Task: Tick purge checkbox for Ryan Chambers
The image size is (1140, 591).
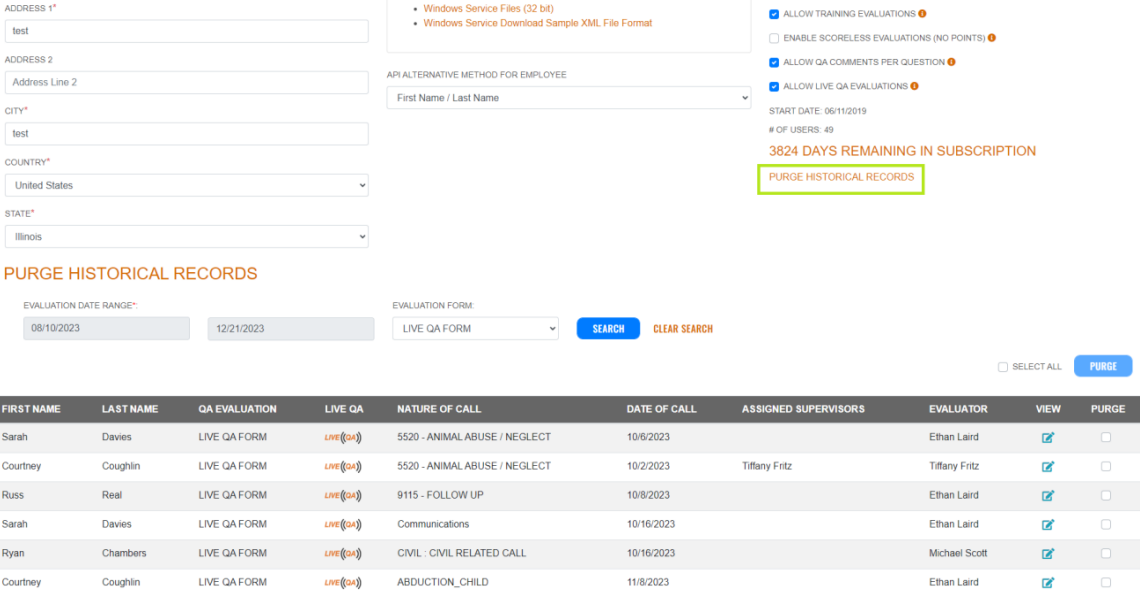Action: point(1106,553)
